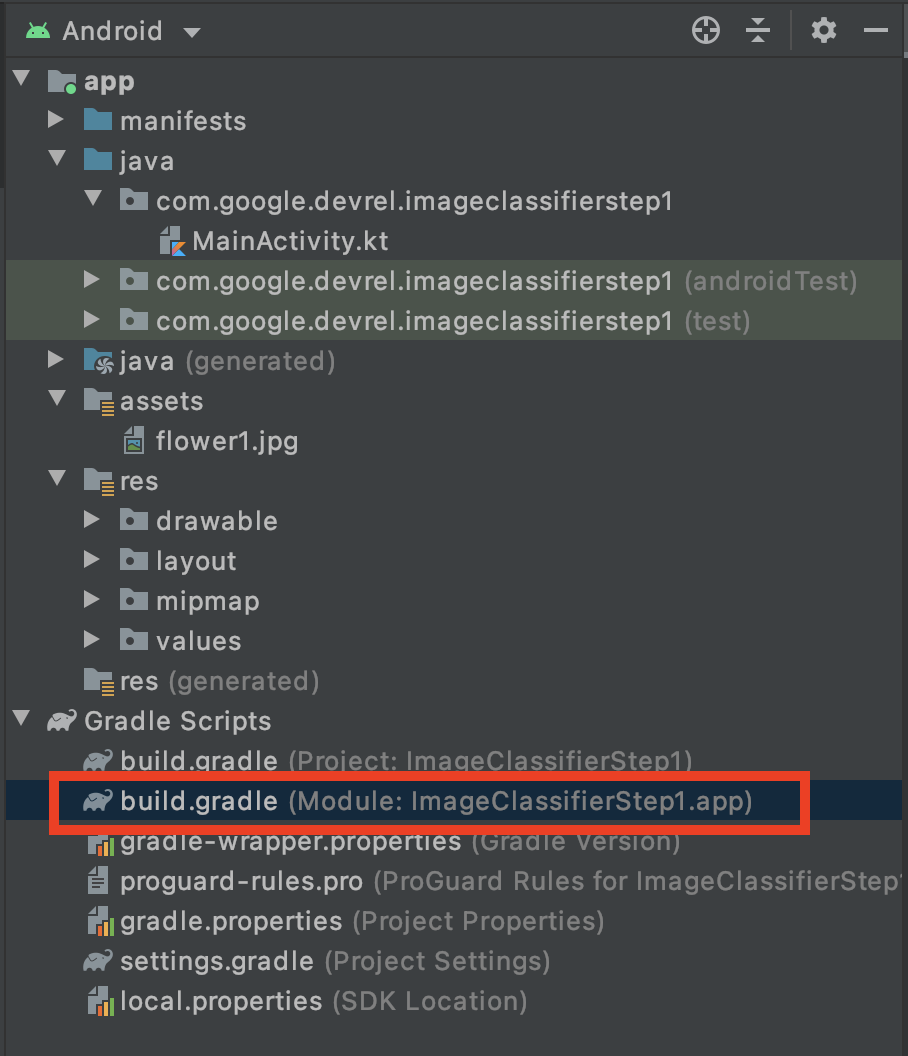
Task: Expand the manifests folder
Action: tap(56, 120)
